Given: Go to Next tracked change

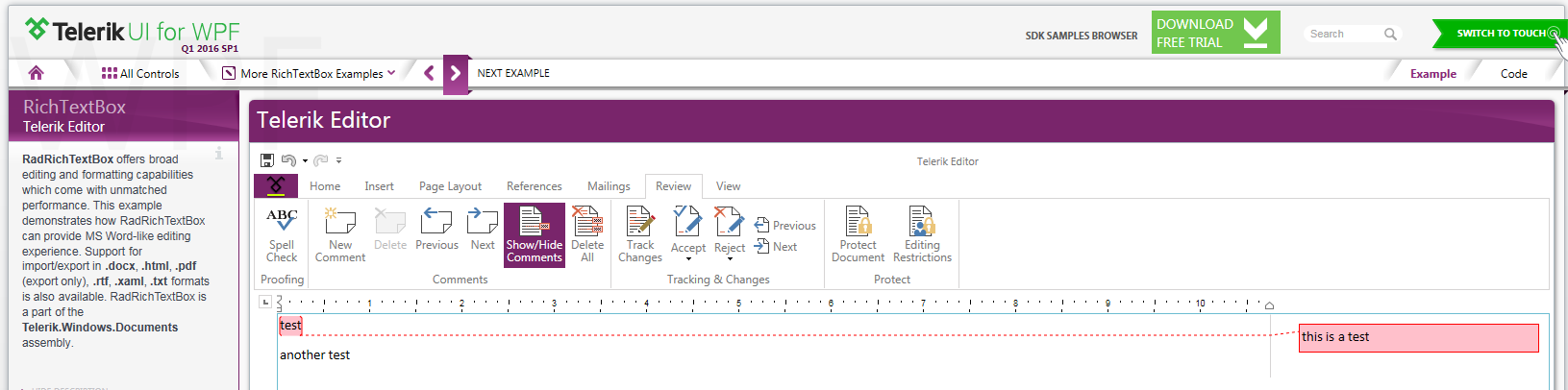Looking at the screenshot, I should coord(776,247).
